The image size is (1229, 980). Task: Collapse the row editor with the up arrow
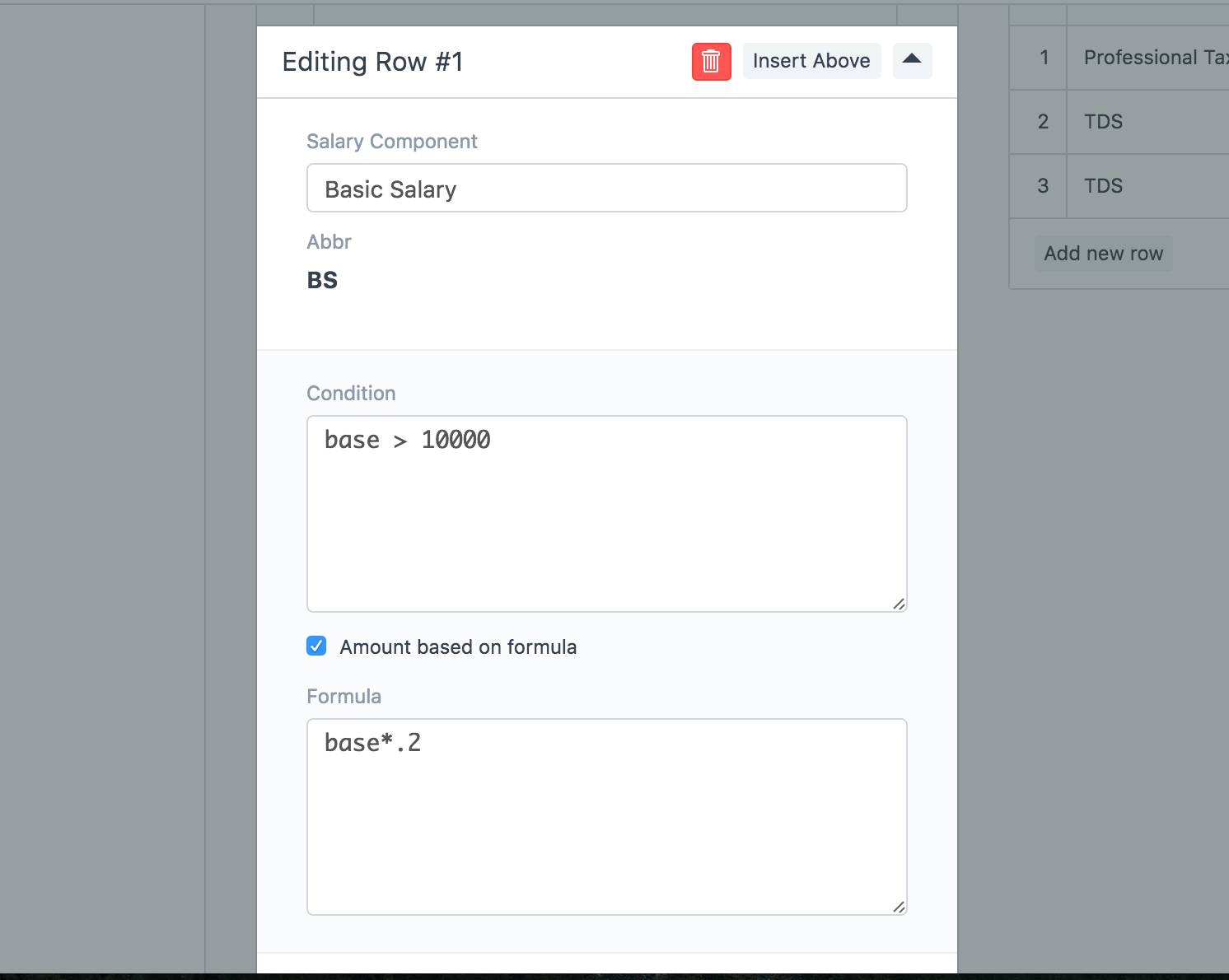coord(911,61)
